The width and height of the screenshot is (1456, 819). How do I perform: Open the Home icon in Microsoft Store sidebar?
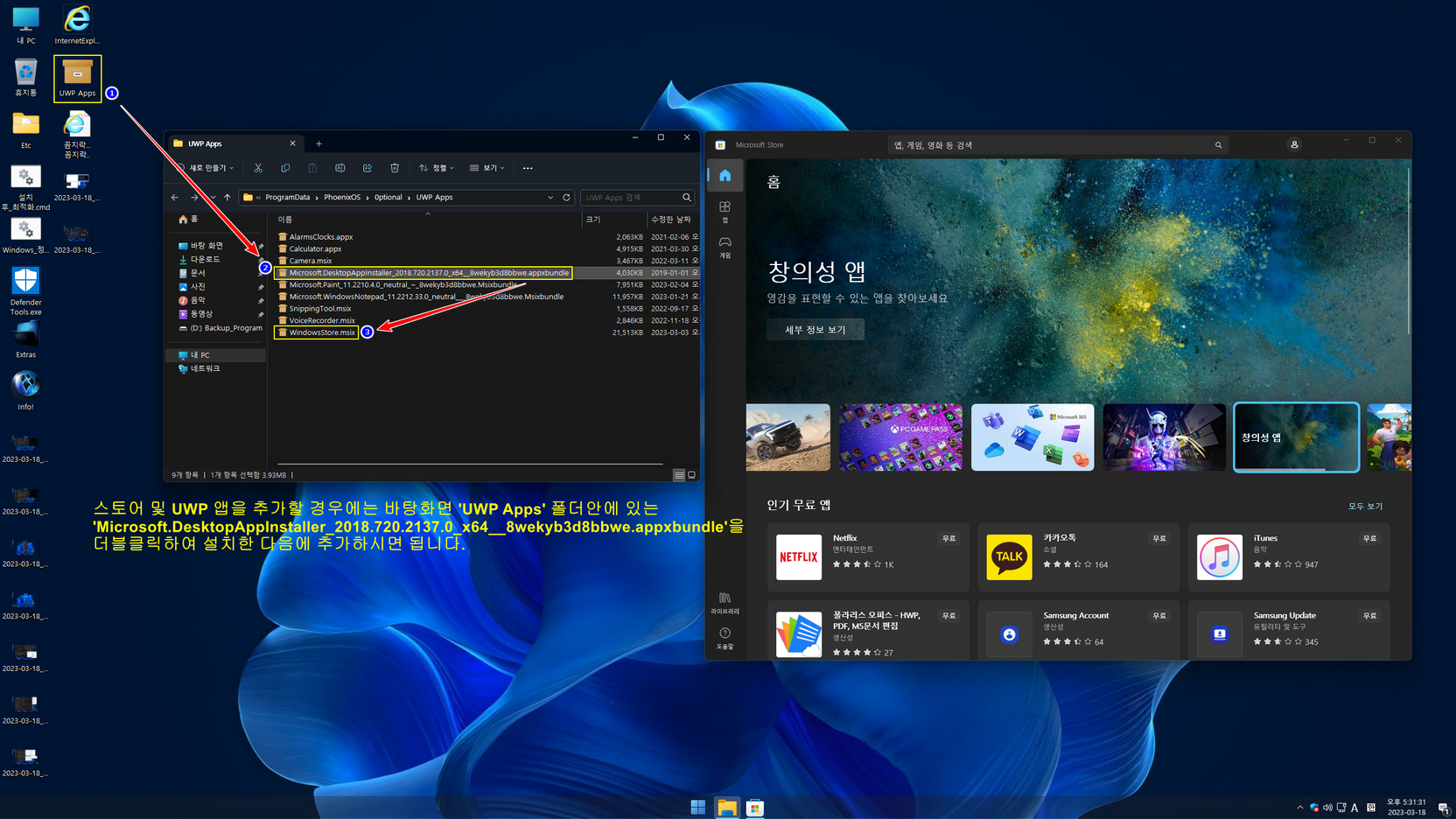[725, 176]
